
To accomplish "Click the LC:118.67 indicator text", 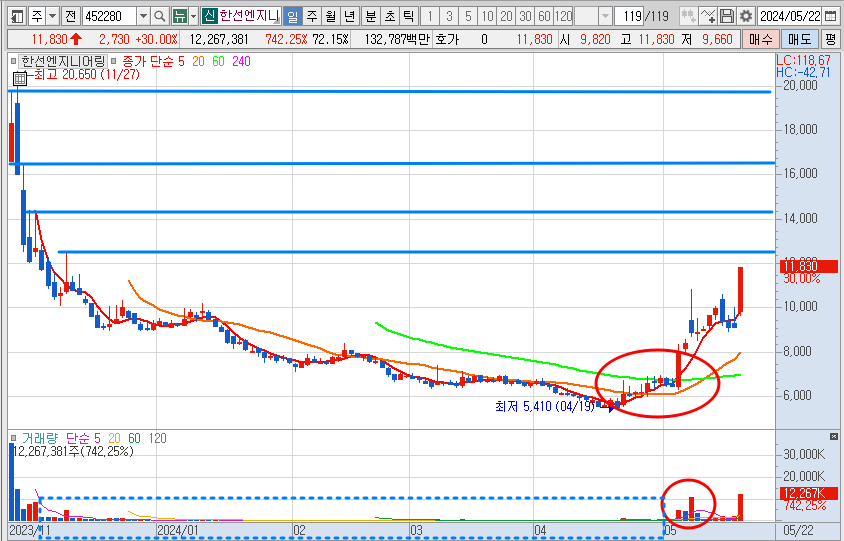I will click(x=803, y=60).
